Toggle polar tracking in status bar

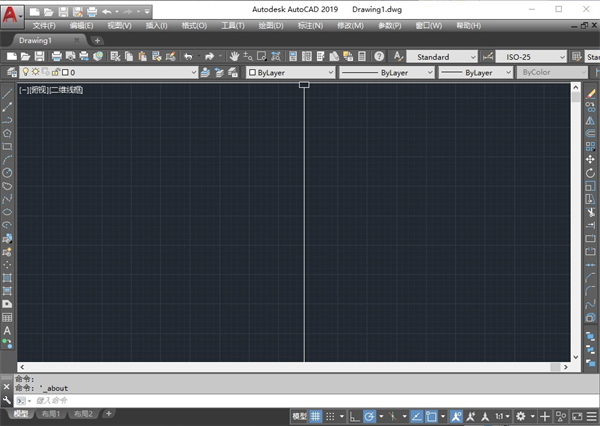point(369,415)
